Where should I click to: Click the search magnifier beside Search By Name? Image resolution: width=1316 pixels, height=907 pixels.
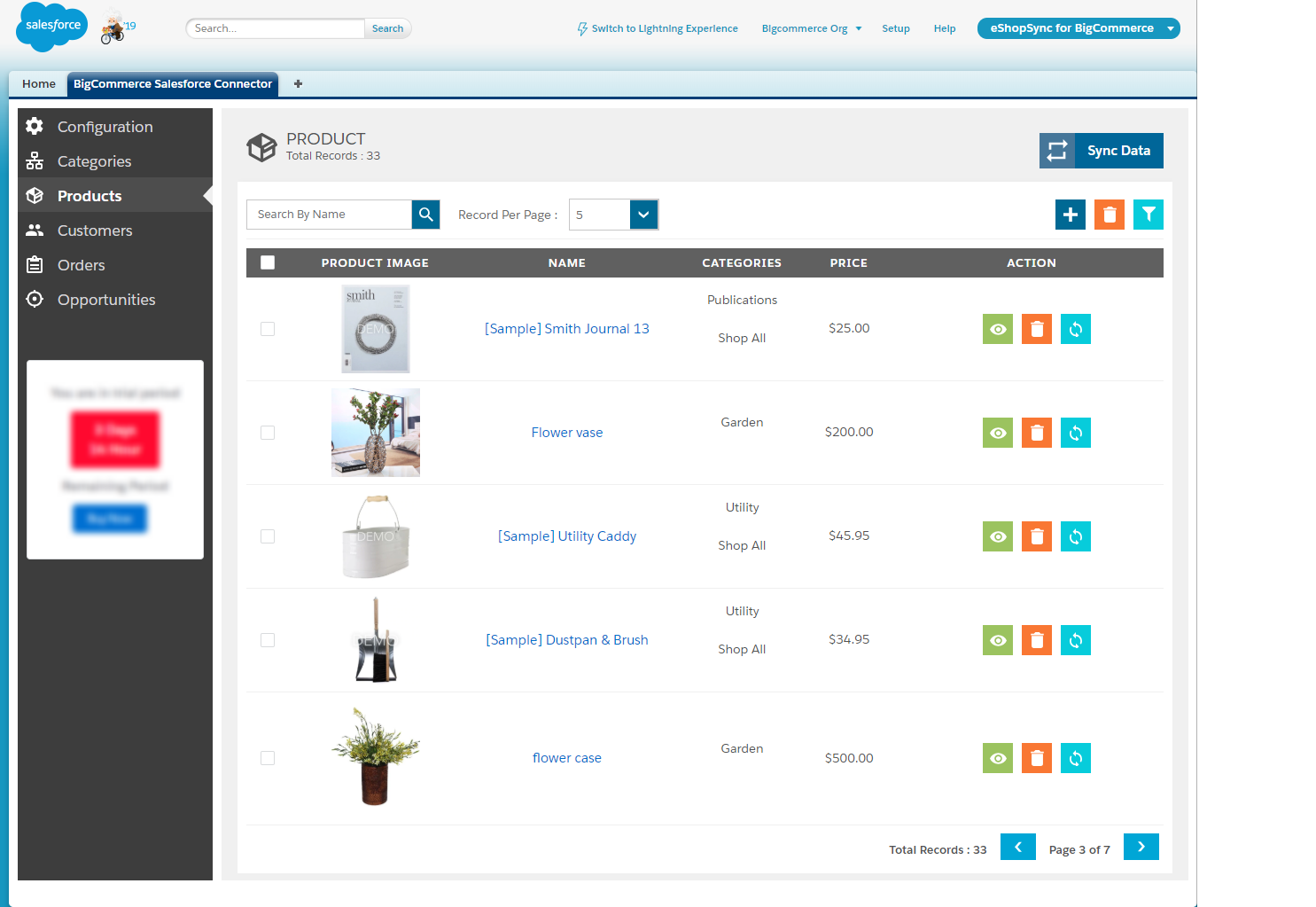[x=425, y=214]
